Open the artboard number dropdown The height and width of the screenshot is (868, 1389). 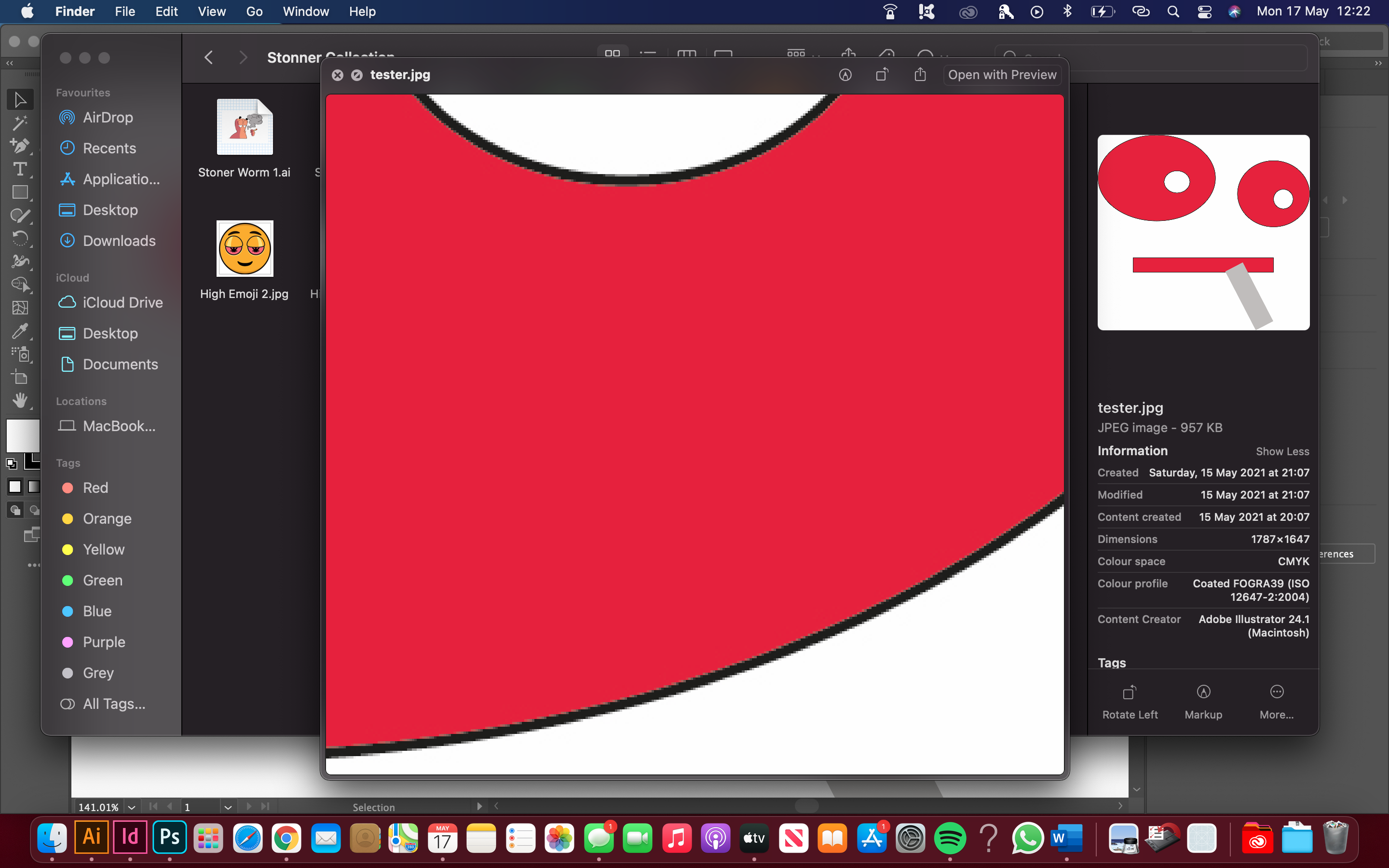pos(228,807)
